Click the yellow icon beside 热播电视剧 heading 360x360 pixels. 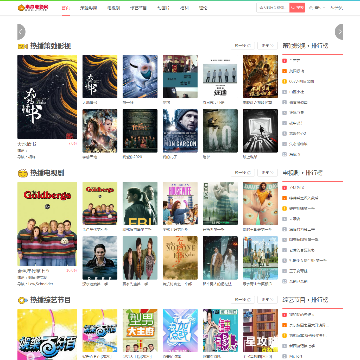[x=22, y=173]
